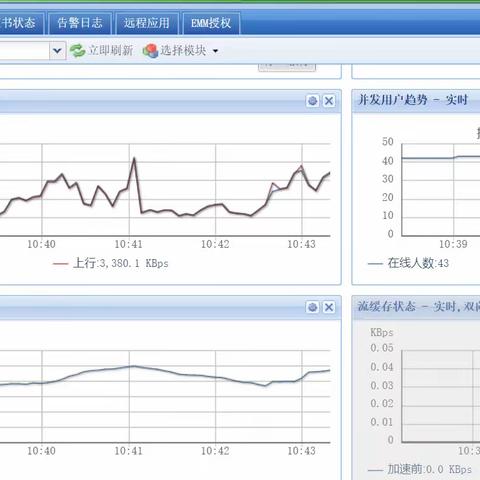Open the 选择模块 dropdown arrow
480x480 pixels.
point(215,51)
